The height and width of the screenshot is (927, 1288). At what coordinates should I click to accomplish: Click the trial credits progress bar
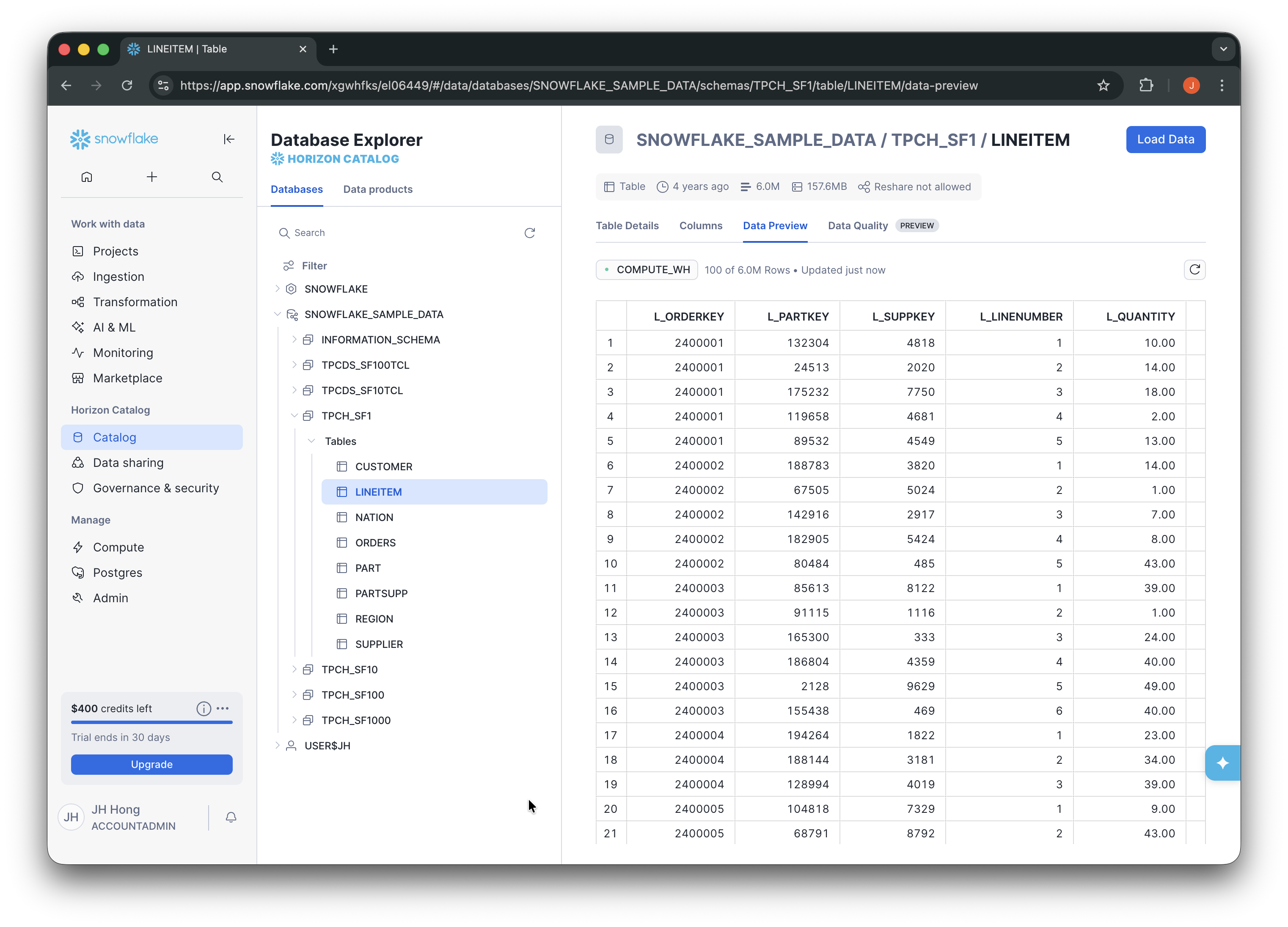pyautogui.click(x=151, y=723)
